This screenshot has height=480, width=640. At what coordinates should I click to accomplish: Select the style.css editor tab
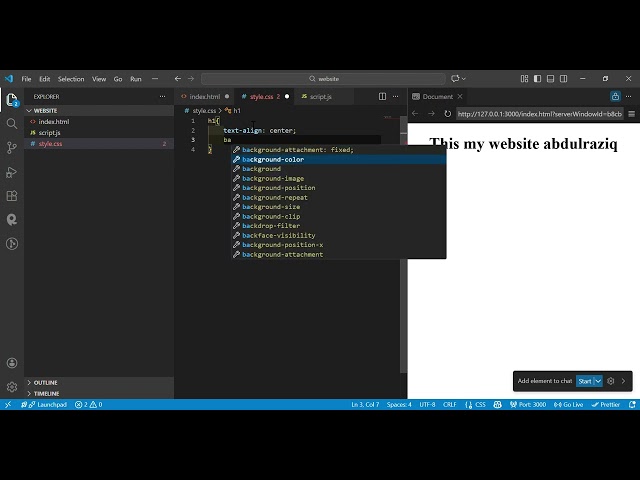pos(262,97)
